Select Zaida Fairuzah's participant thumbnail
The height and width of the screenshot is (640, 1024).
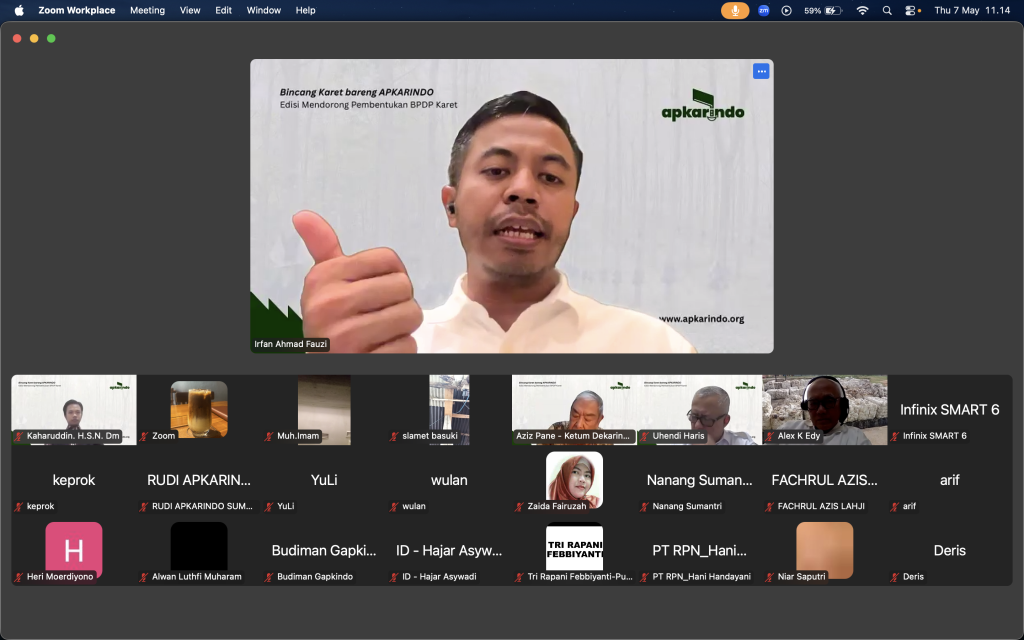point(574,481)
